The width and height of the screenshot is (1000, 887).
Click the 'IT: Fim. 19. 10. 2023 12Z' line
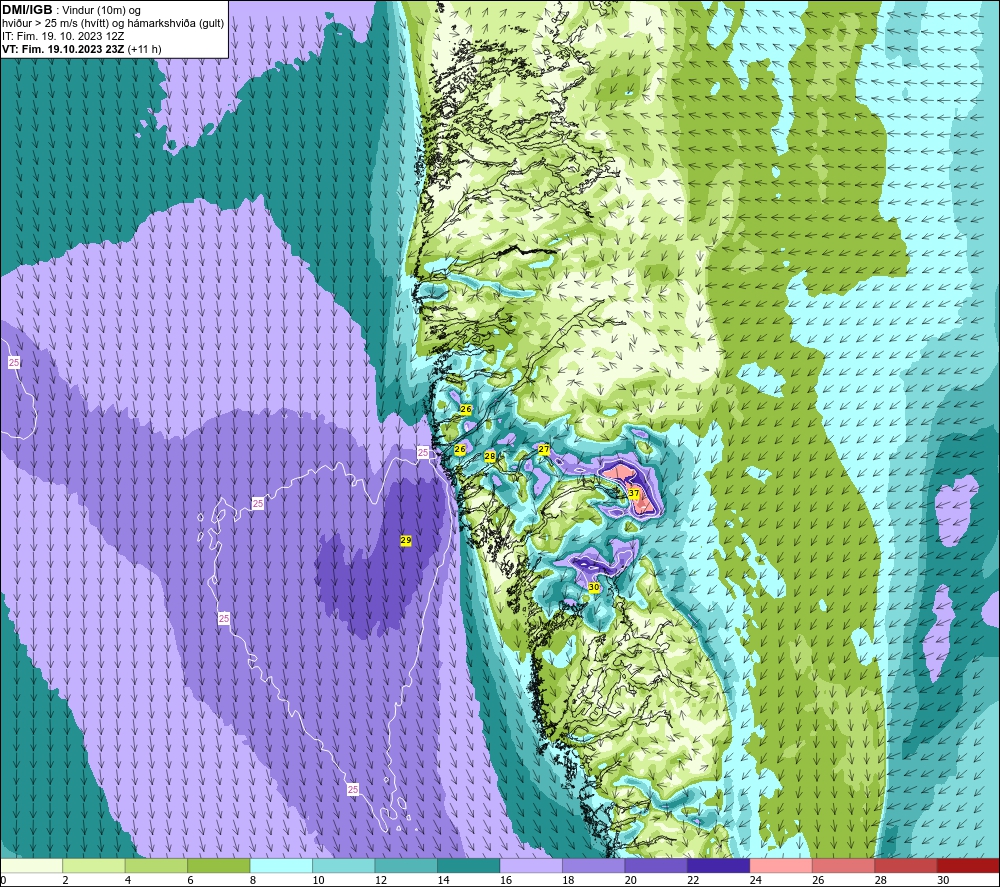pos(63,36)
